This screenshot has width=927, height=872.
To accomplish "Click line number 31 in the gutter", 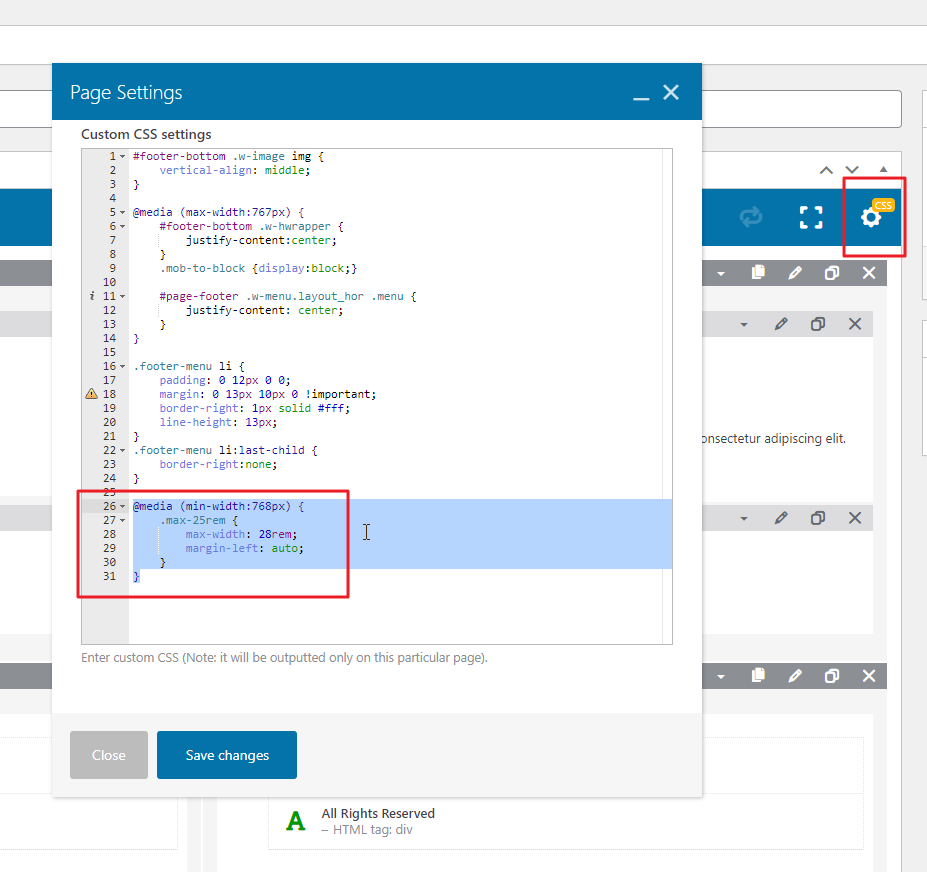I will coord(109,576).
